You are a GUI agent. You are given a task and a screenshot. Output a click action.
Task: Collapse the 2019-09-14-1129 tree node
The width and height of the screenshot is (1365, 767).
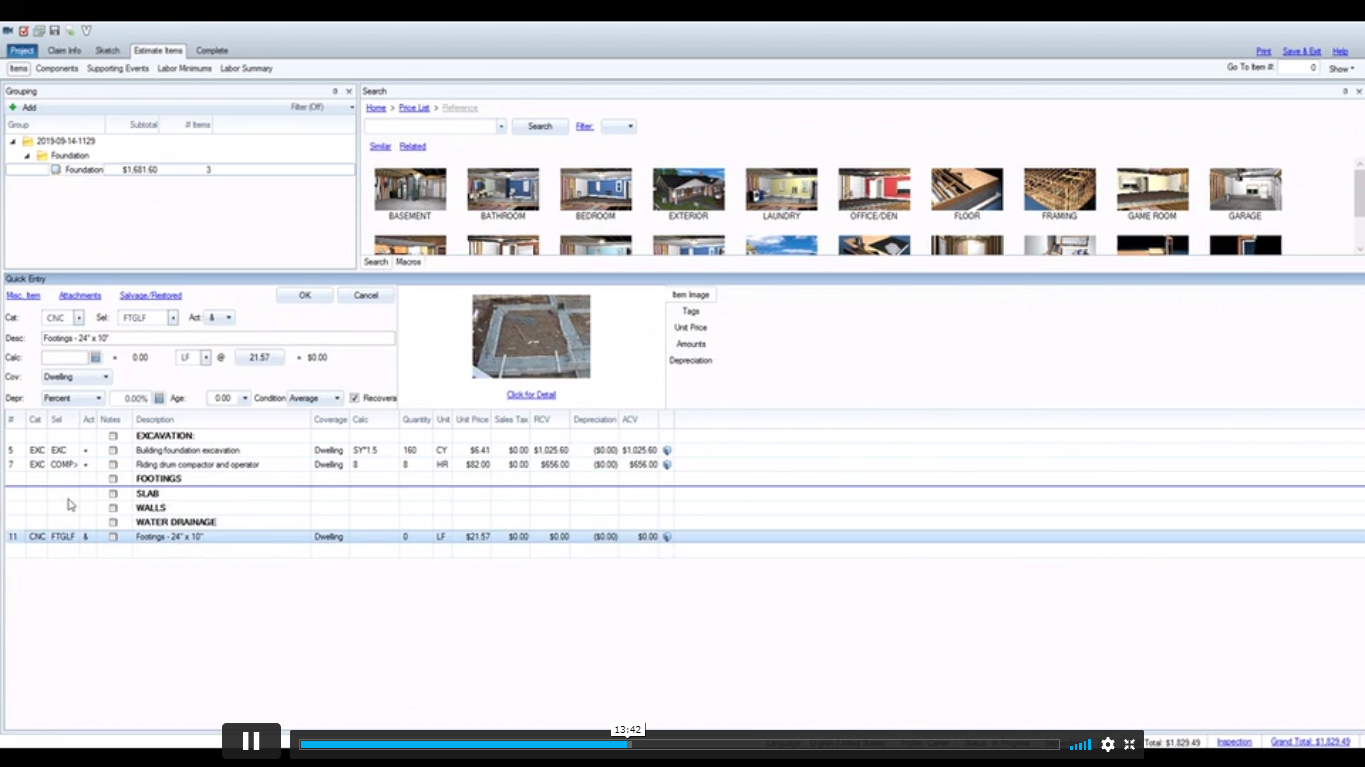point(13,142)
